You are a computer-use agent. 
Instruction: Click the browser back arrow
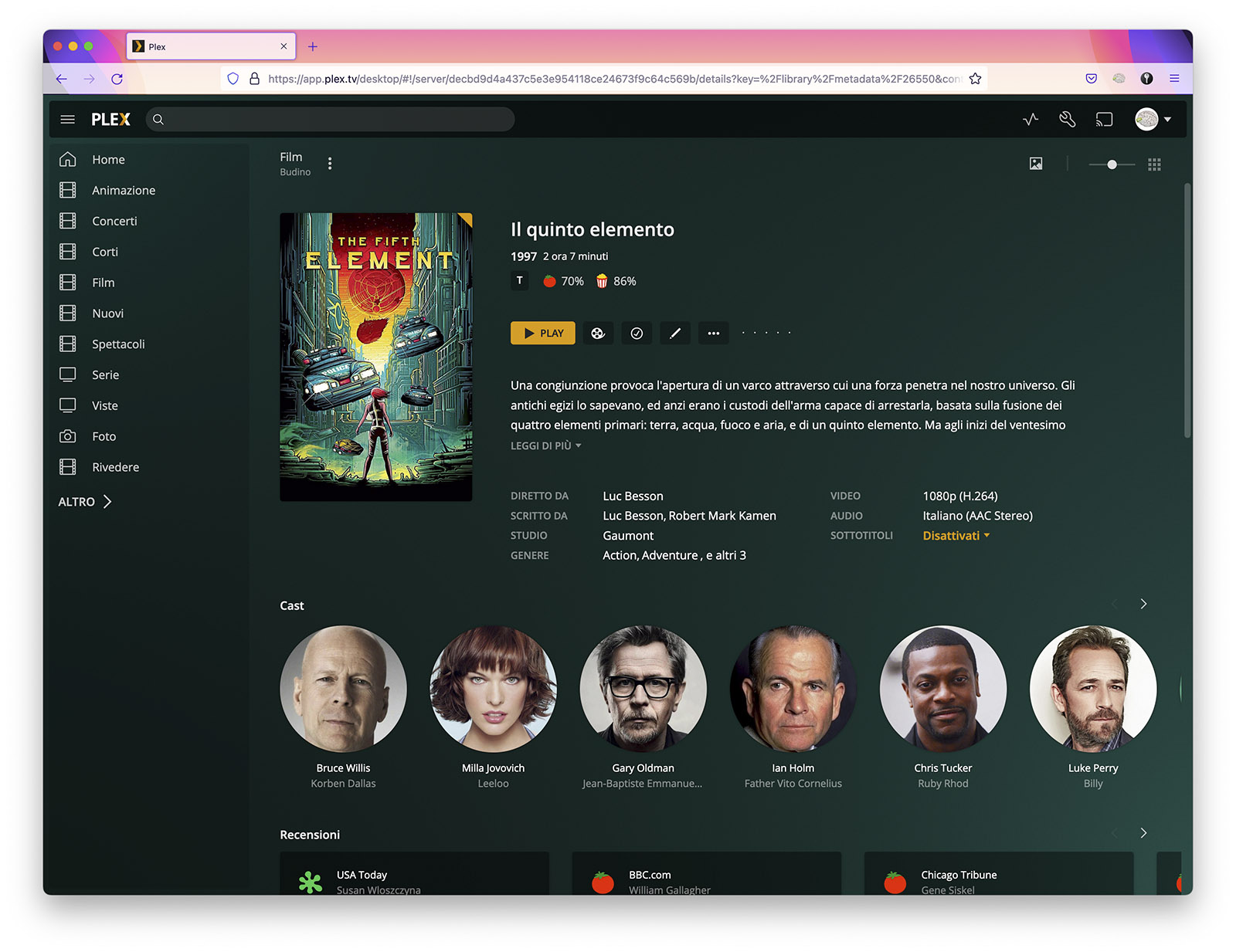(x=62, y=79)
